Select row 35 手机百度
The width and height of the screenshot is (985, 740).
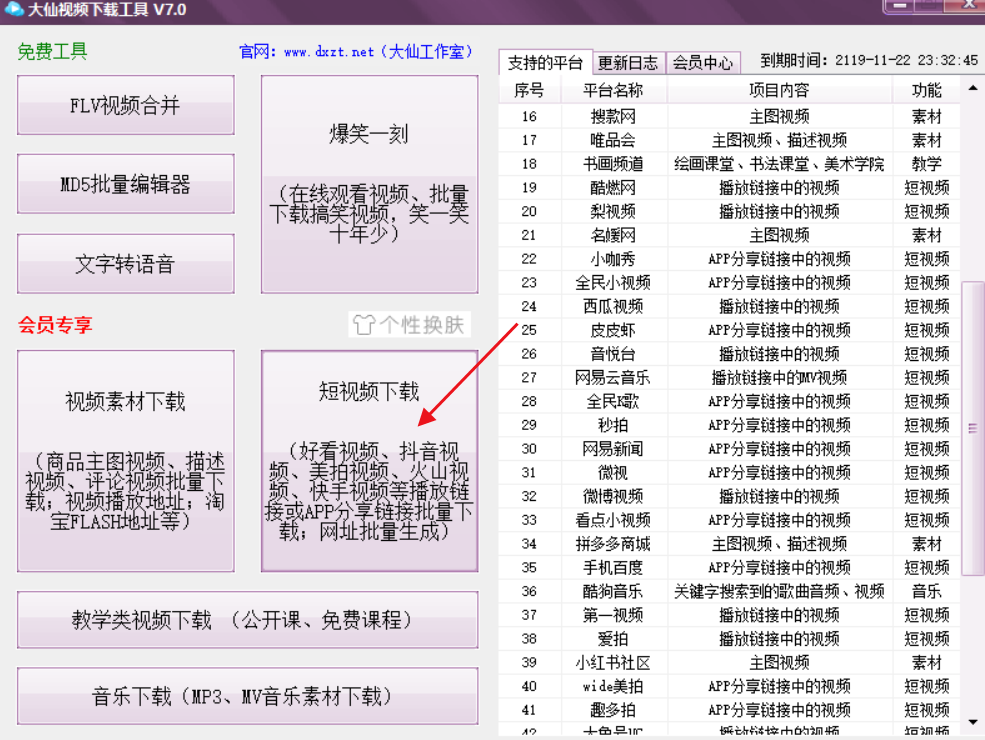pos(729,567)
